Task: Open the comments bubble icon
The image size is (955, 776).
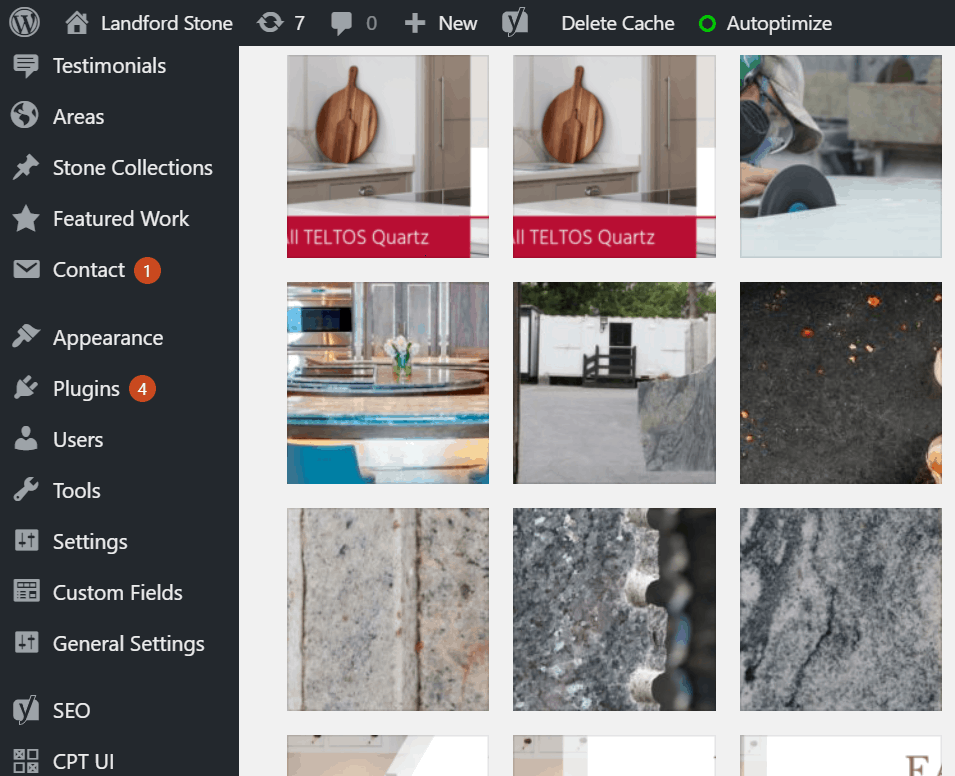Action: pyautogui.click(x=341, y=24)
